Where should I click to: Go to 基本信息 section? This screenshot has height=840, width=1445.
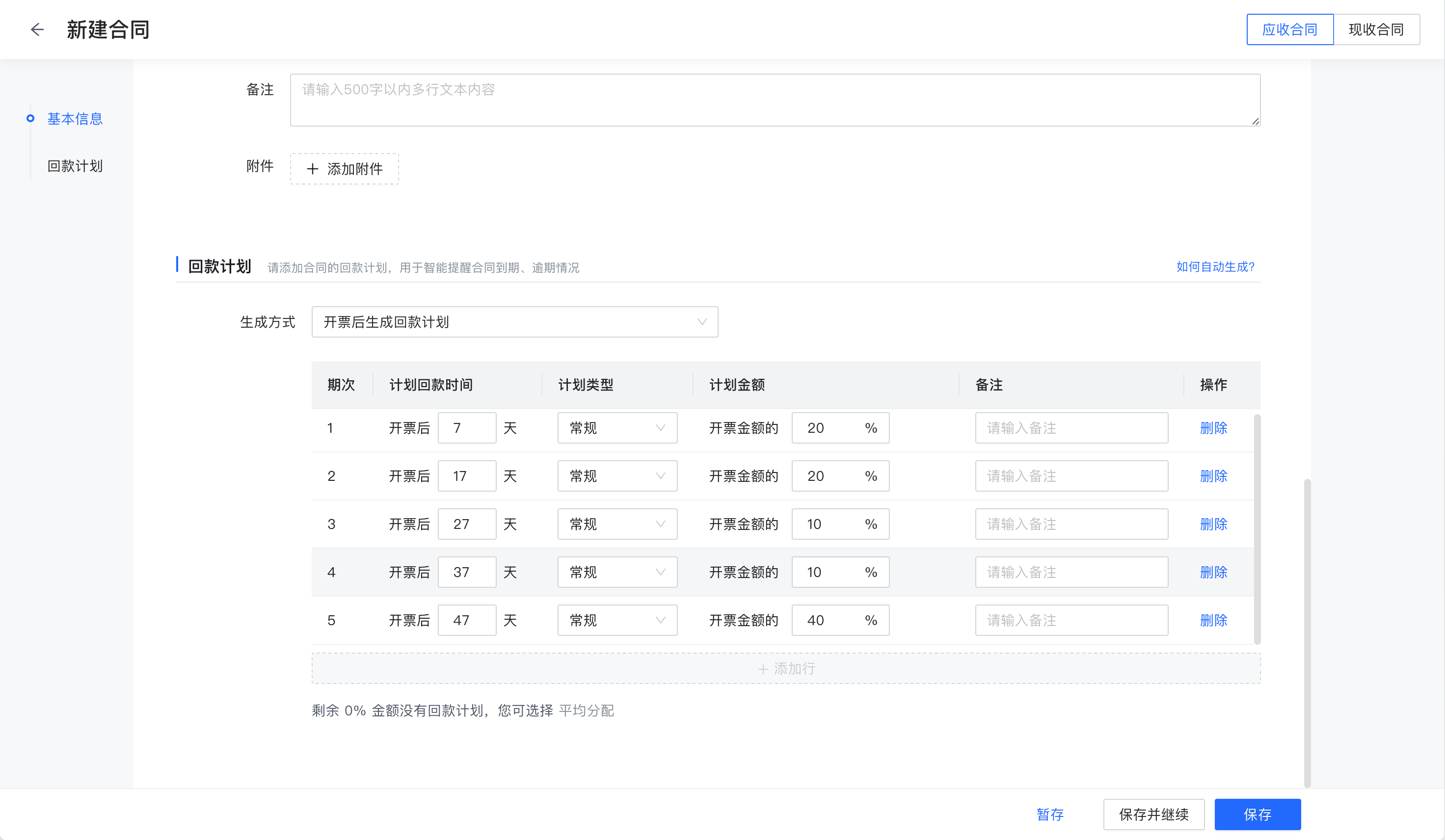click(x=75, y=119)
